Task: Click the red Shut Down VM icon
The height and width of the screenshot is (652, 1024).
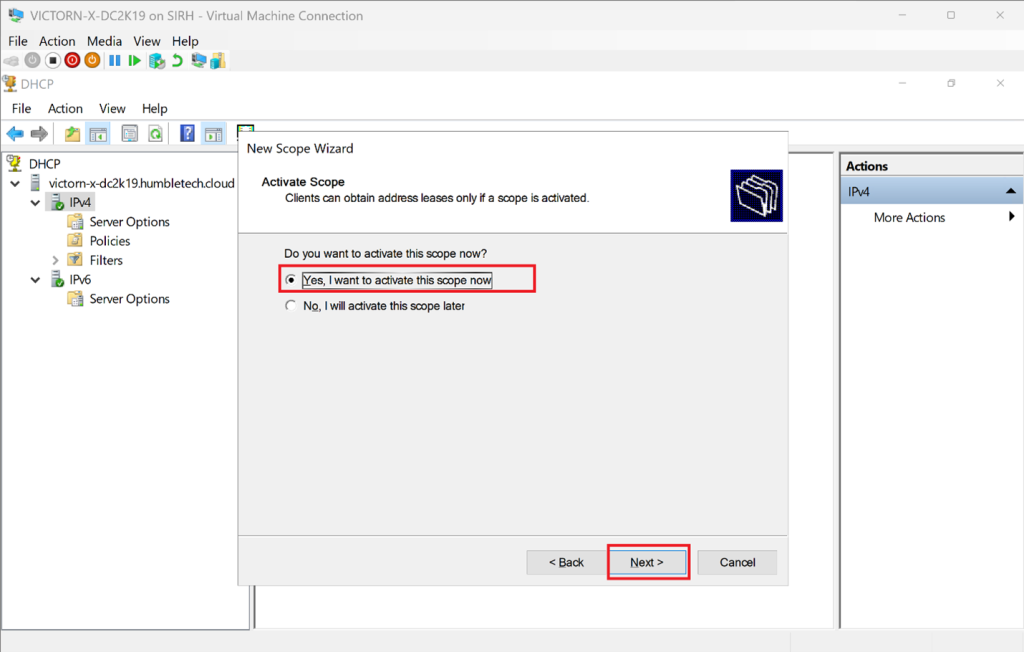Action: (x=72, y=61)
